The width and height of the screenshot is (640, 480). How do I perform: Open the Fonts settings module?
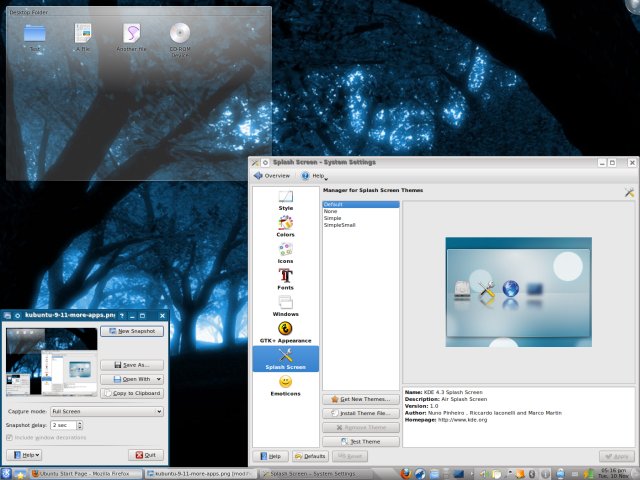[286, 278]
